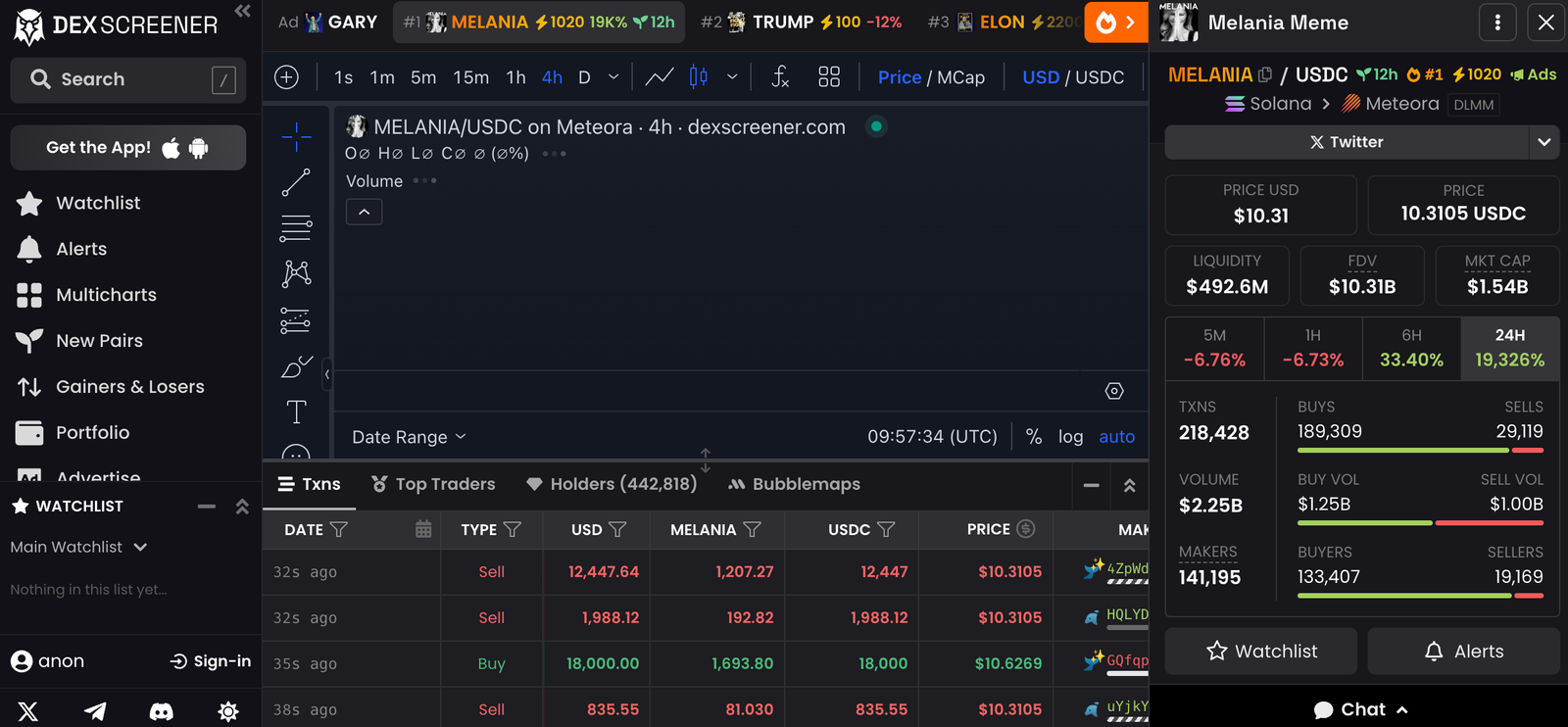Expand the timeframe dropdown arrow
Viewport: 1568px width, 727px height.
click(613, 77)
